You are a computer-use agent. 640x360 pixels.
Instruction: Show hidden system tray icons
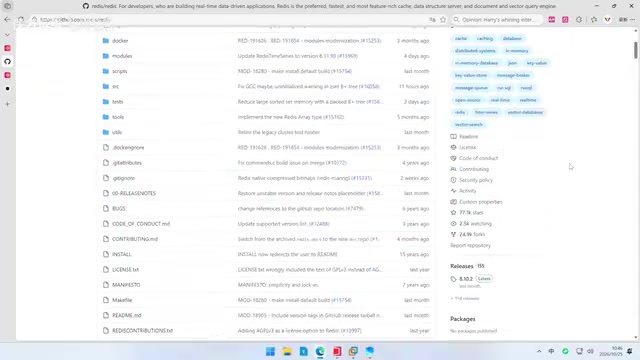tap(539, 351)
